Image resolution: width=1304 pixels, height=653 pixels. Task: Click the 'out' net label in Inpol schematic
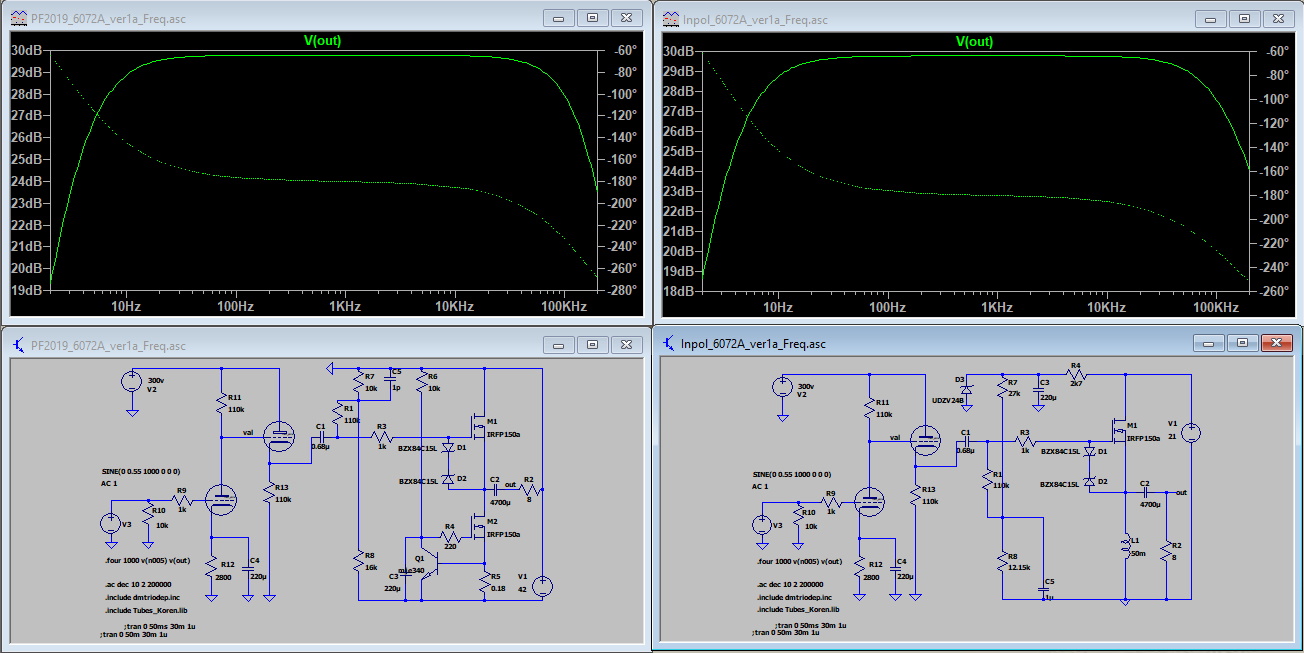coord(1181,492)
